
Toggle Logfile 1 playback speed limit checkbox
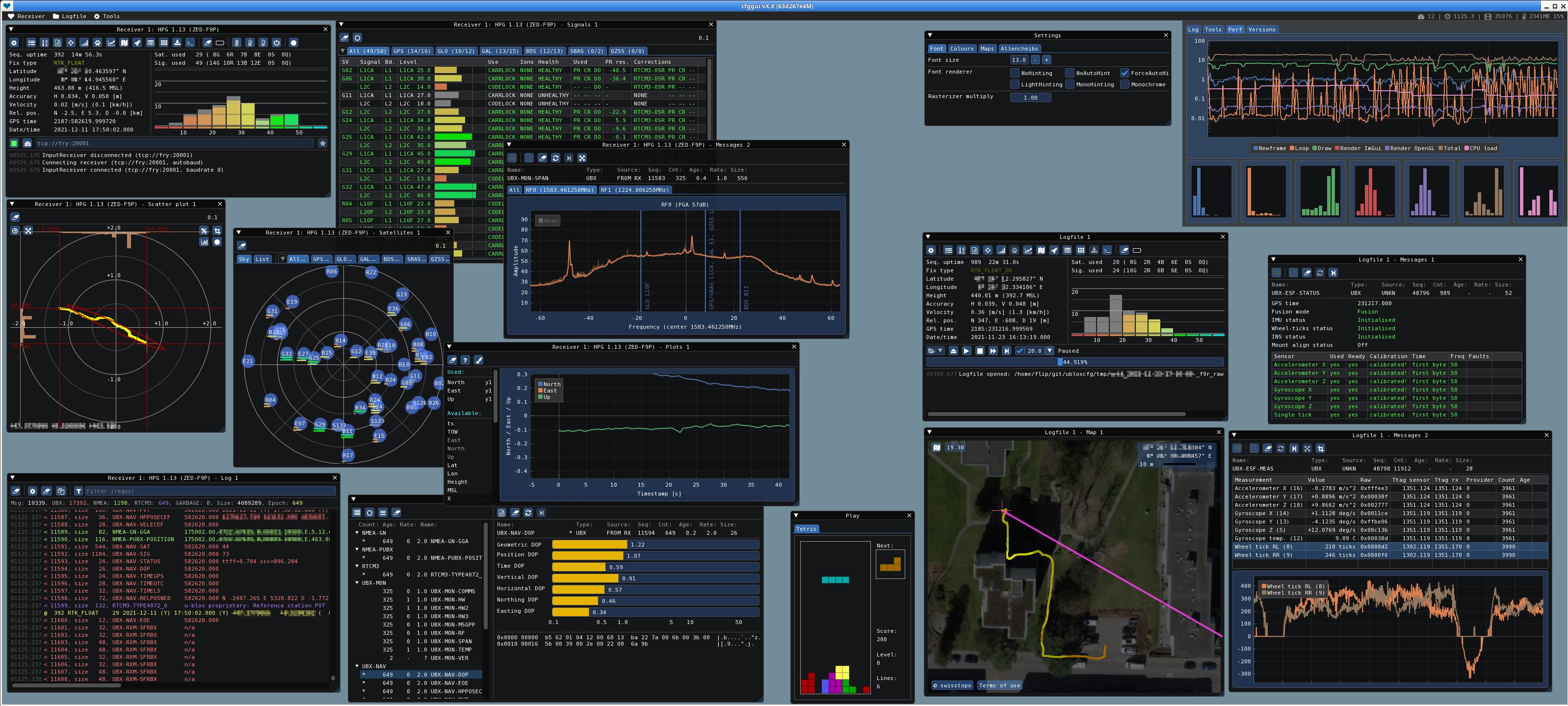[x=1019, y=351]
